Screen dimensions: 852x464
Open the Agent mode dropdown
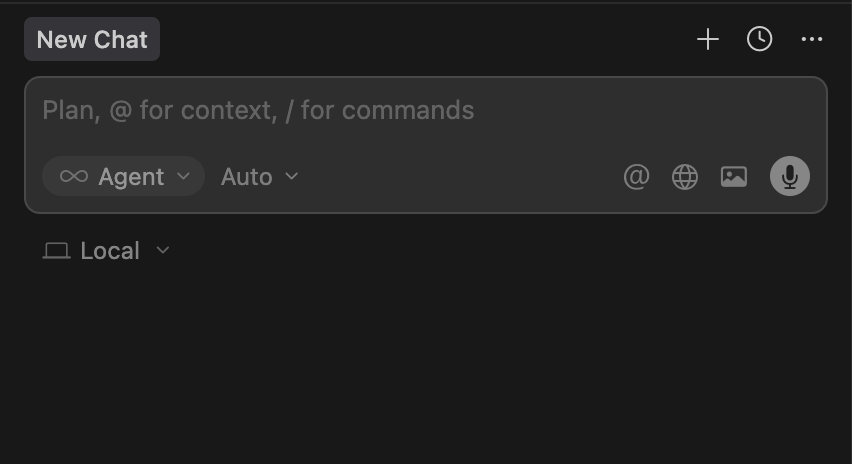124,177
